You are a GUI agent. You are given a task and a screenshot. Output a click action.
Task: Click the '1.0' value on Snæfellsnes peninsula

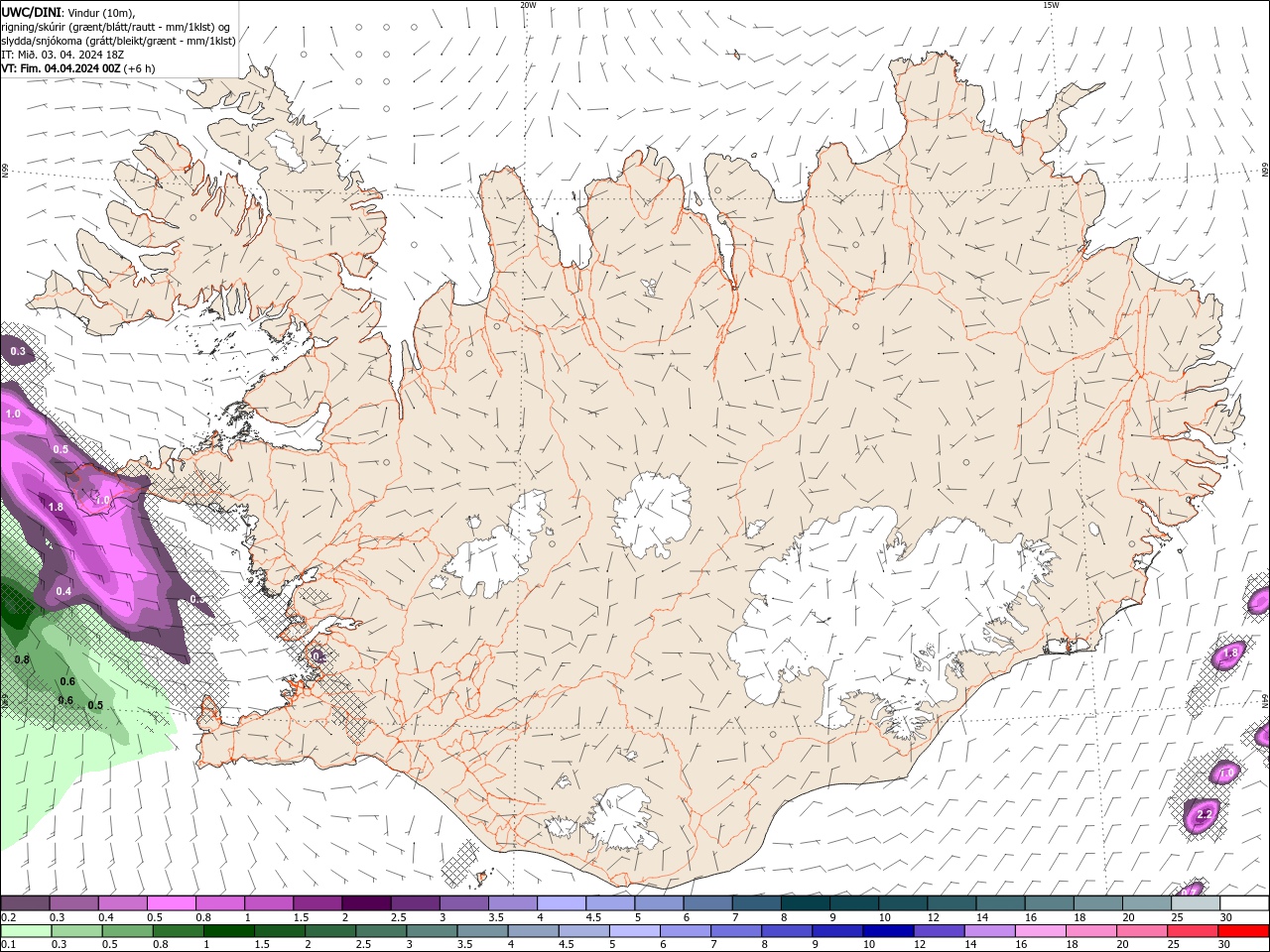point(102,501)
